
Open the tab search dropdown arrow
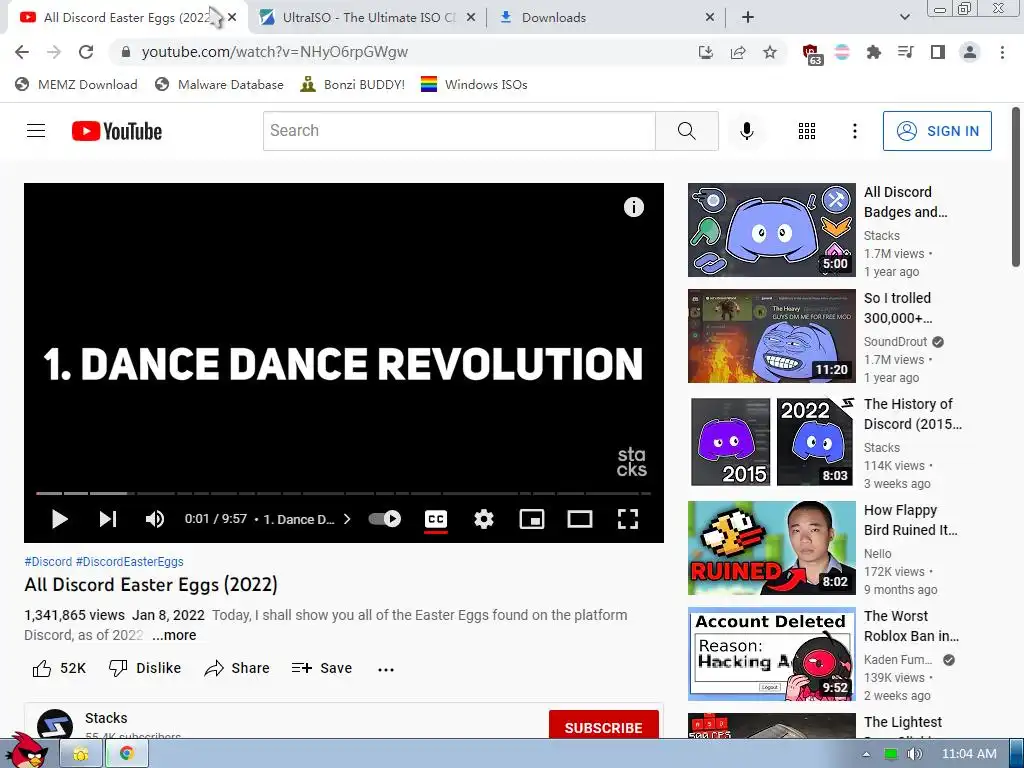click(x=904, y=17)
